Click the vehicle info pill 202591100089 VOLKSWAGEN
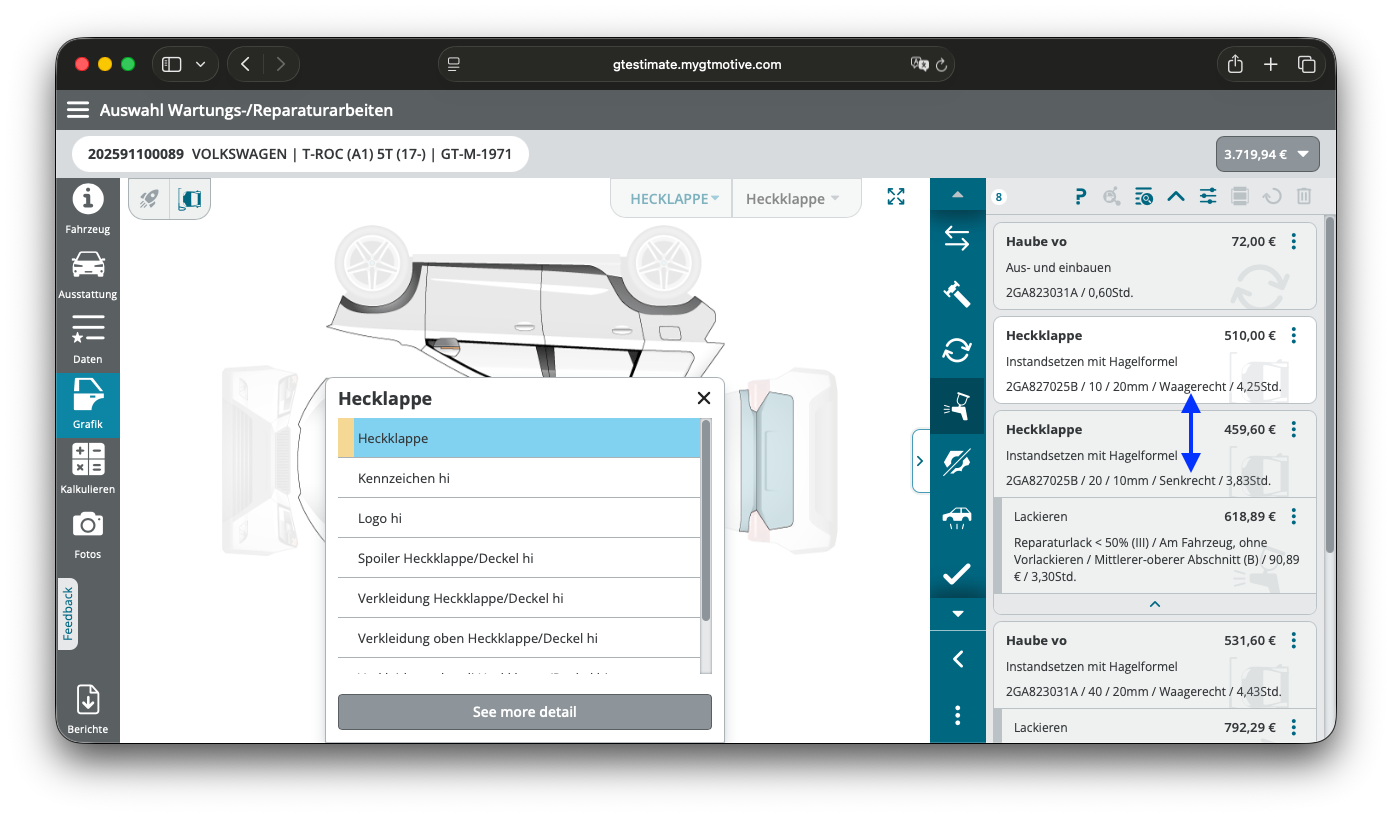The height and width of the screenshot is (817, 1392). point(300,154)
